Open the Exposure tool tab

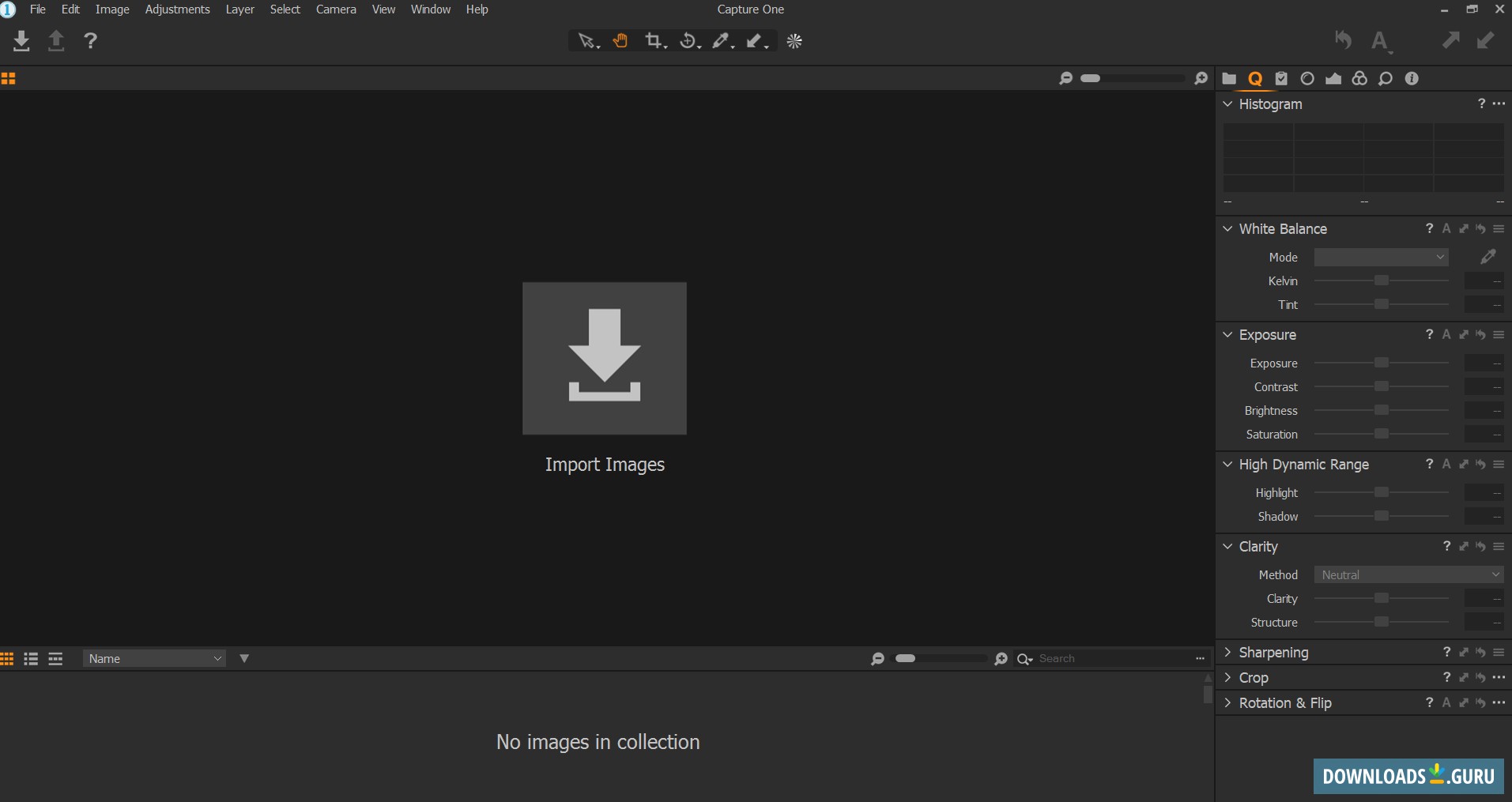coord(1334,78)
